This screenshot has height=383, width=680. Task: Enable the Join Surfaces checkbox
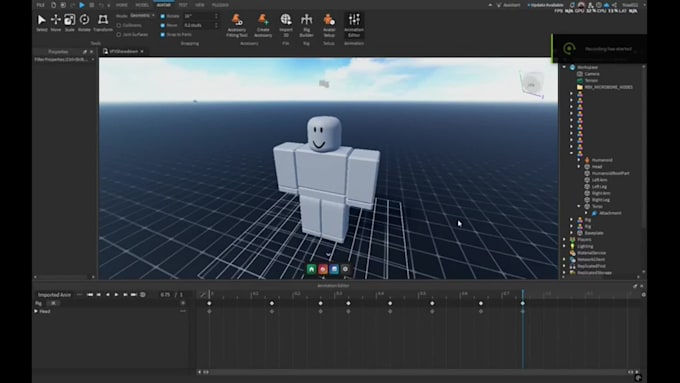(x=118, y=34)
